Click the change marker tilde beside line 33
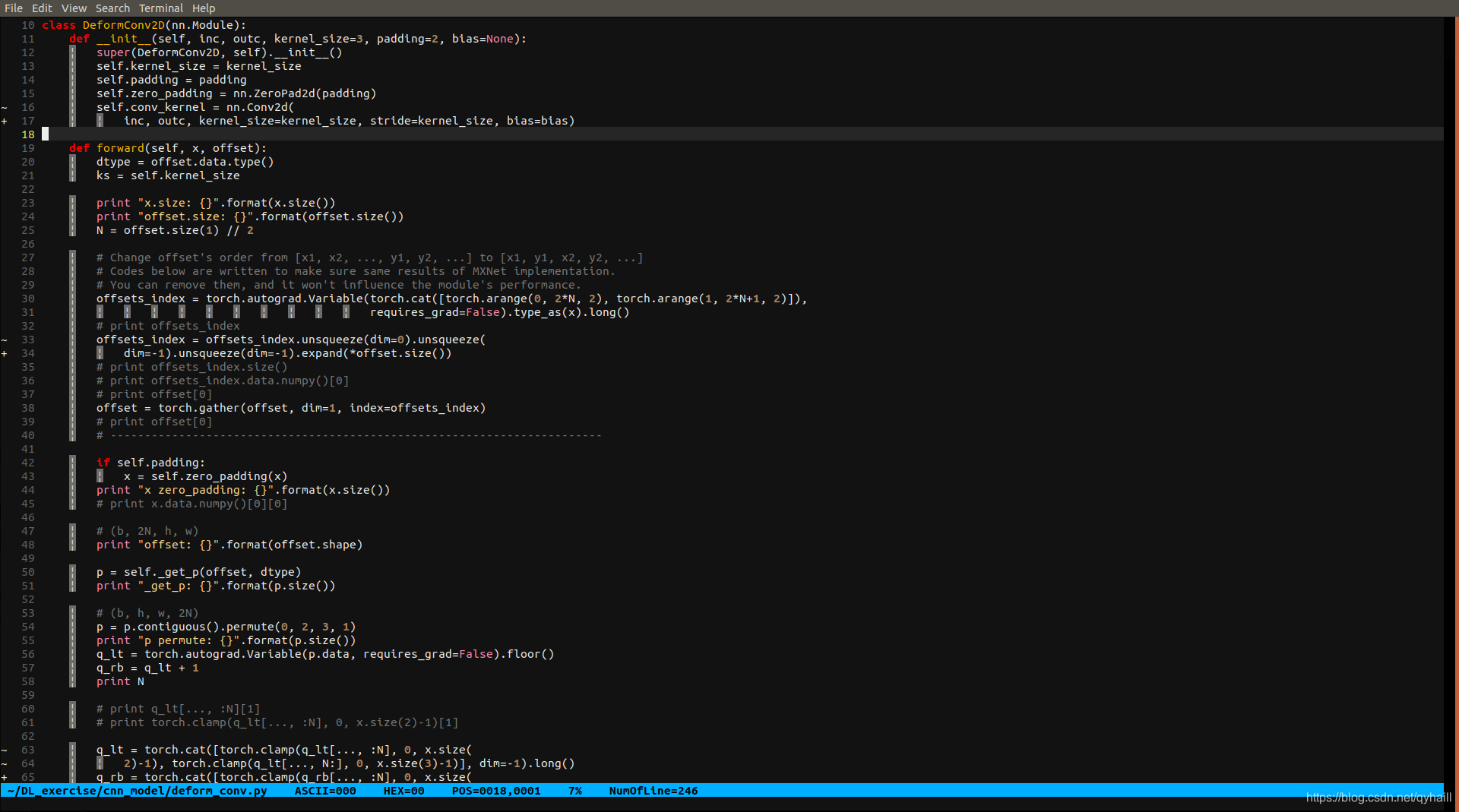This screenshot has height=812, width=1459. pos(5,340)
